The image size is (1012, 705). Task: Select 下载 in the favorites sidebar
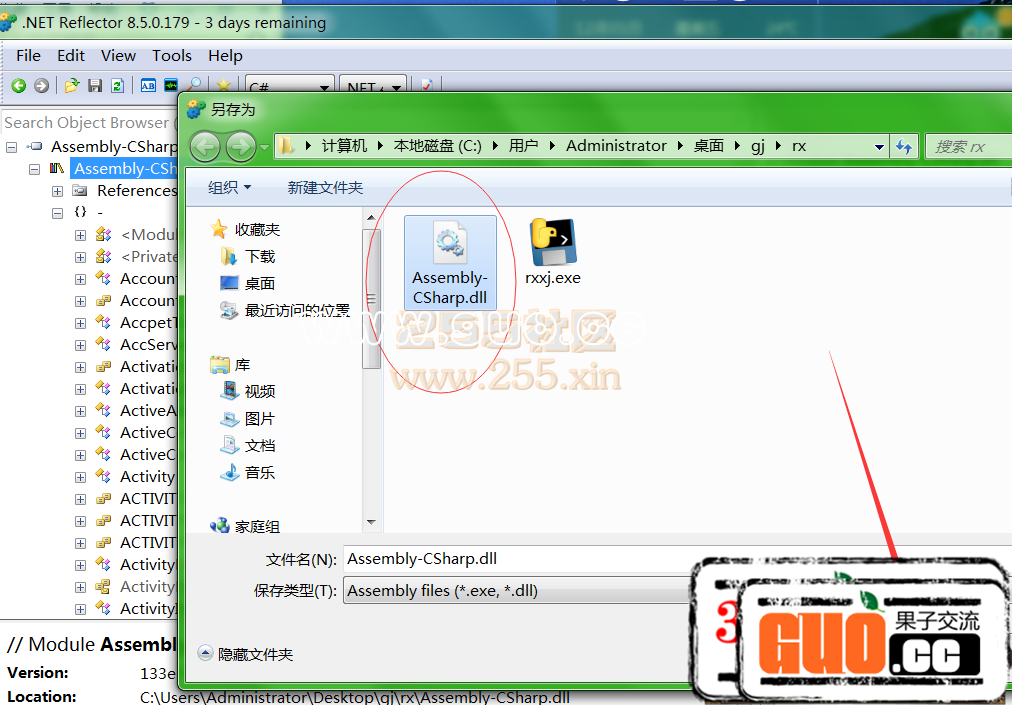(x=259, y=257)
